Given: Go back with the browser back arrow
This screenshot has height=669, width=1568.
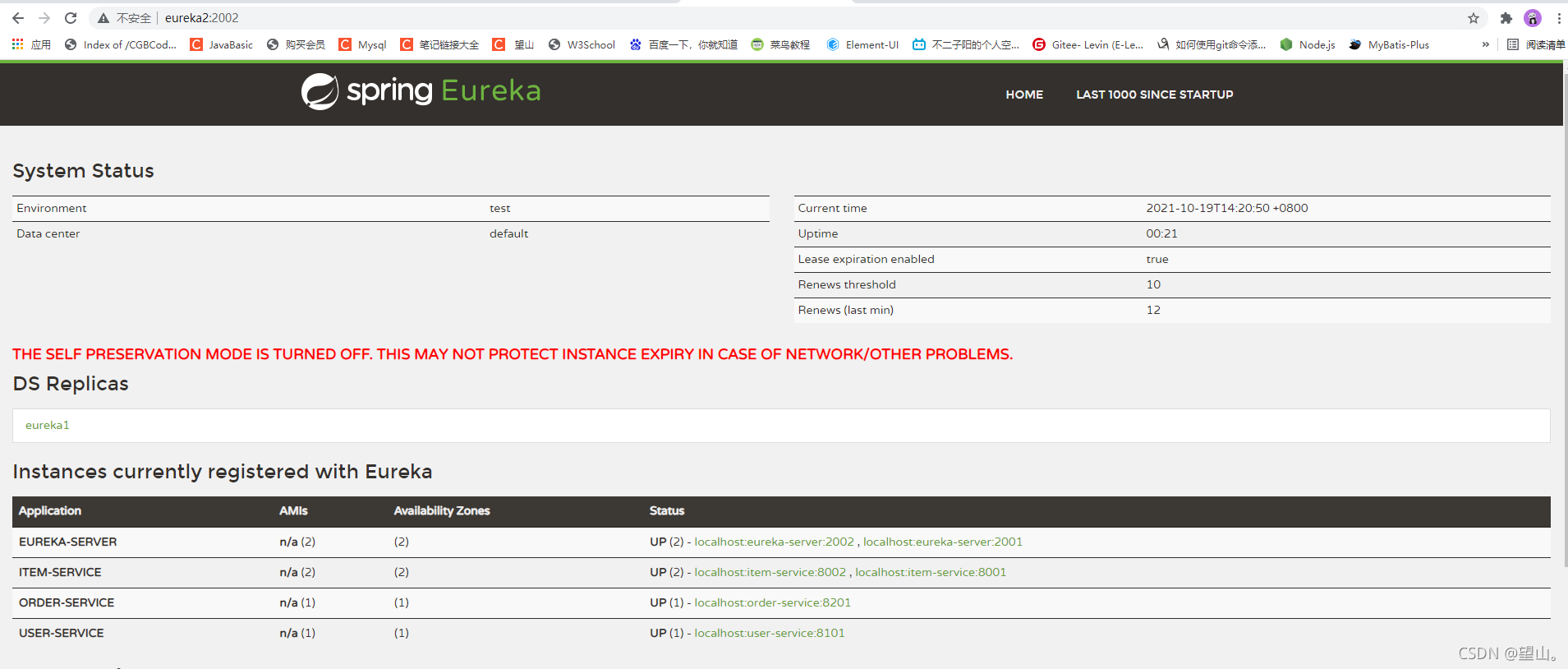Looking at the screenshot, I should pos(18,18).
